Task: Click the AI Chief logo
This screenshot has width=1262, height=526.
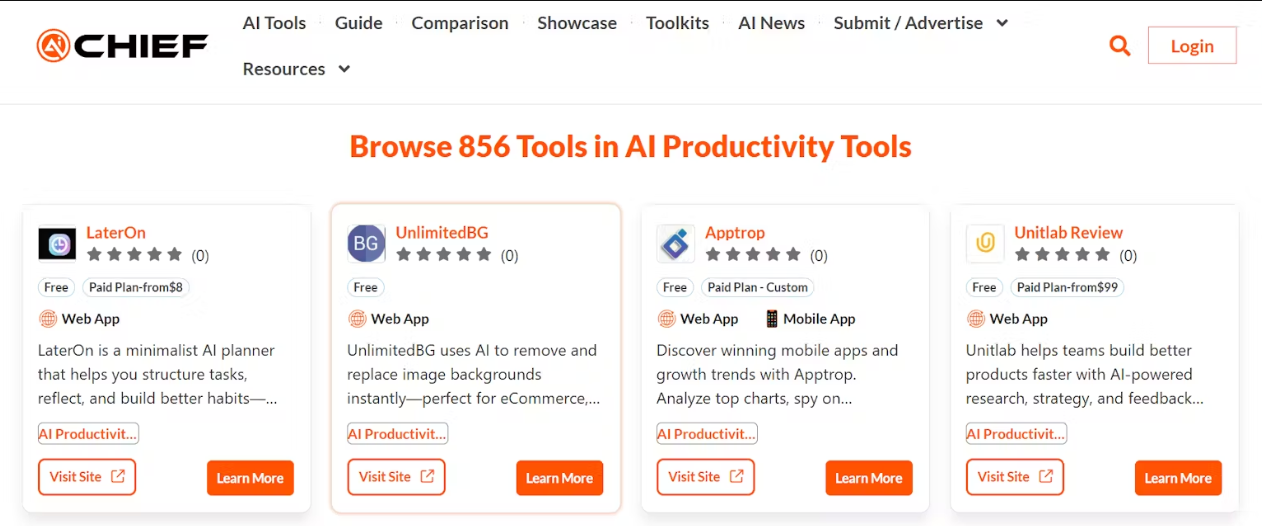Action: click(x=122, y=46)
